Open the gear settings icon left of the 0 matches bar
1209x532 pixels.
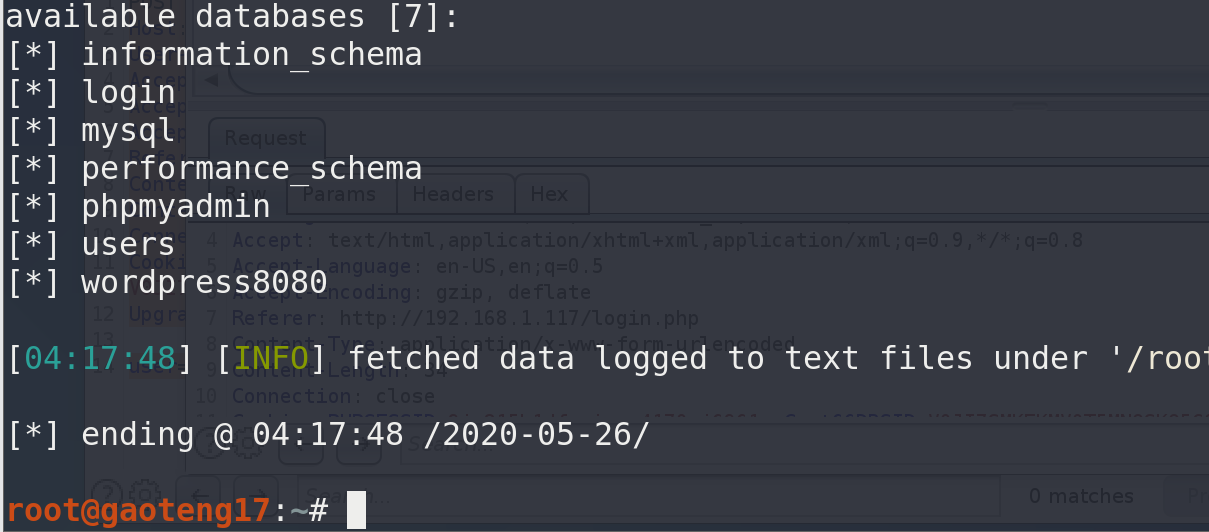pos(145,494)
